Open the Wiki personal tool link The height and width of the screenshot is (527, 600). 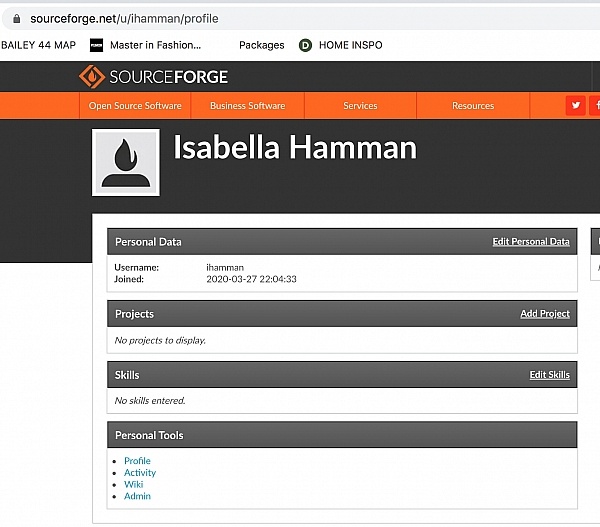tap(134, 484)
